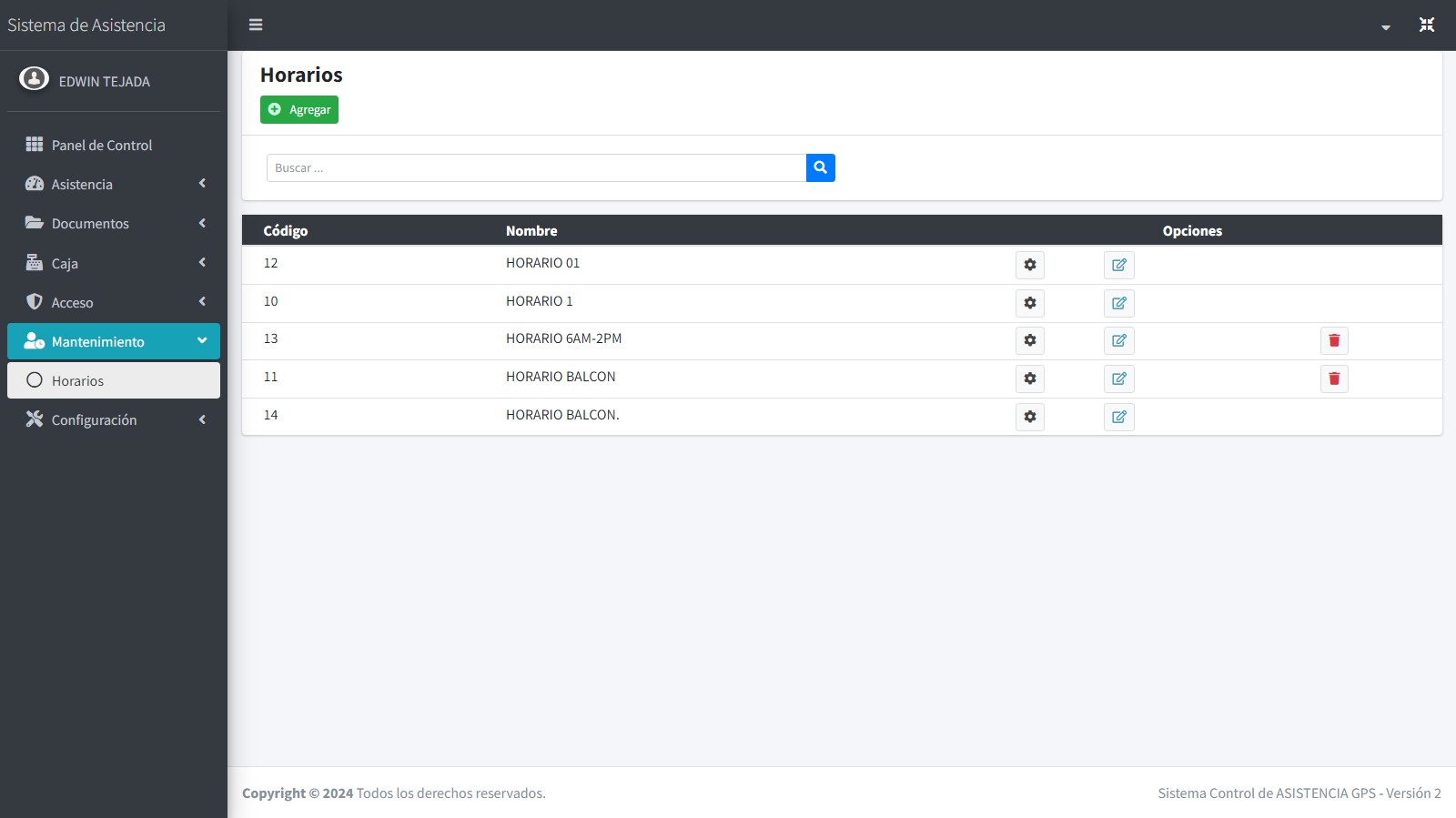Edit the HORARIO BALCON. row with code 14
The image size is (1456, 818).
point(1118,417)
